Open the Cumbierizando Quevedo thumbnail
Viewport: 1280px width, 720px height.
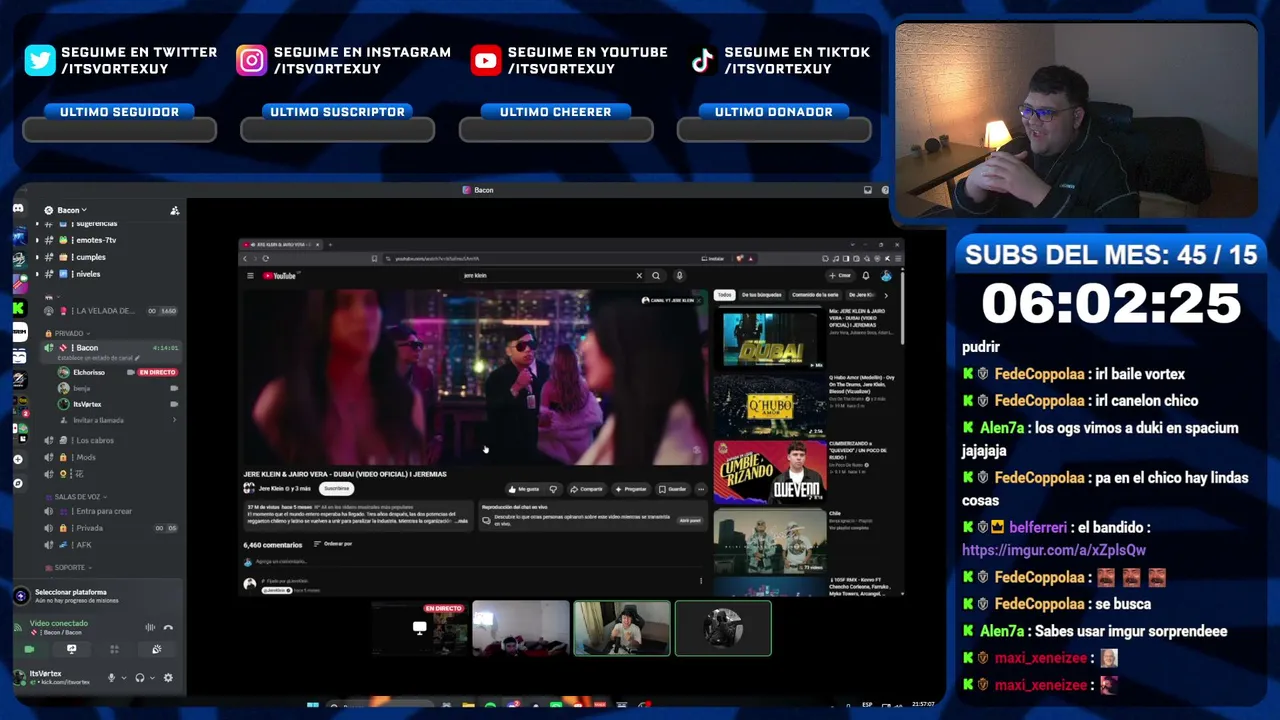point(770,472)
